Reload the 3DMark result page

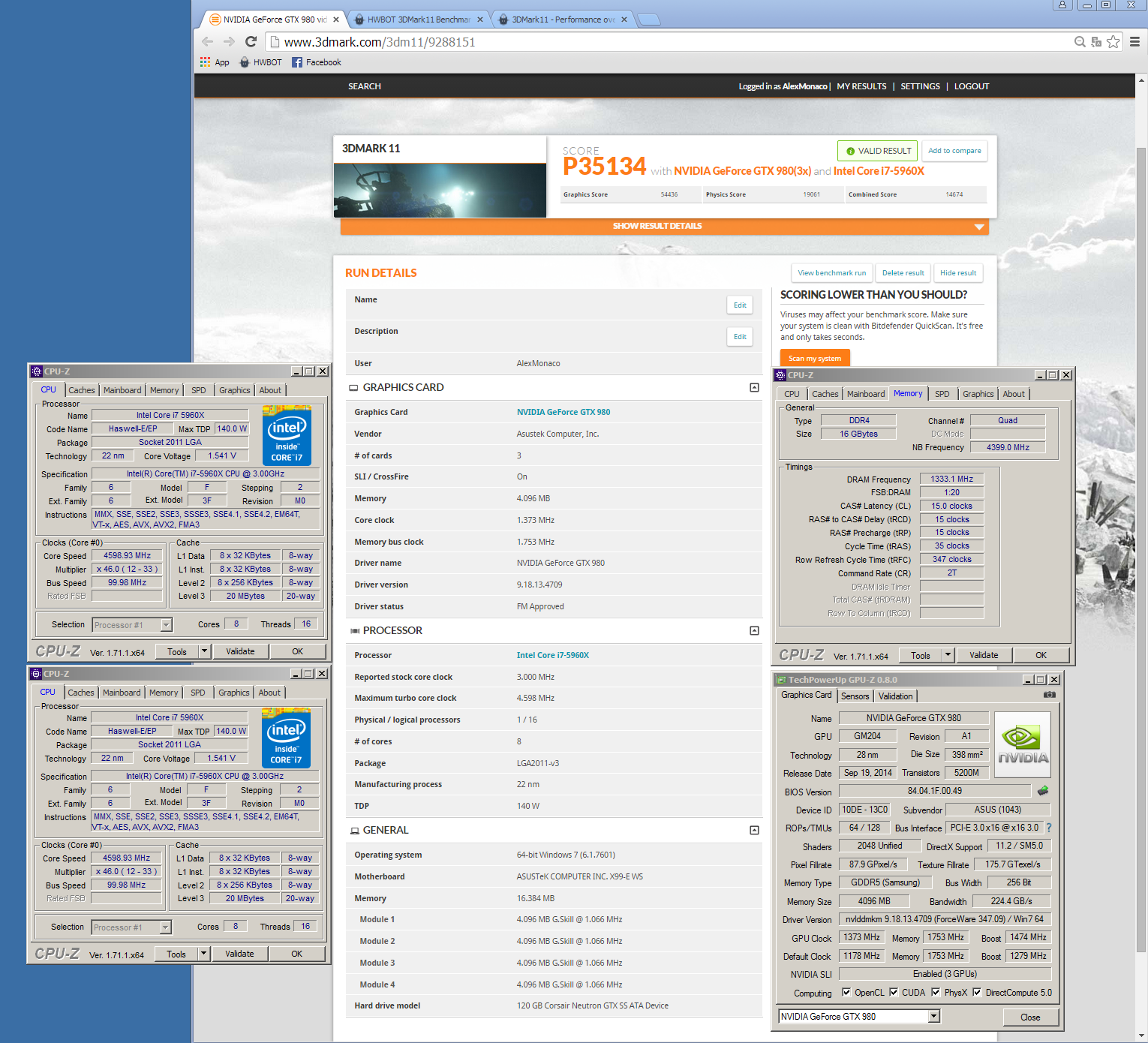(x=251, y=42)
